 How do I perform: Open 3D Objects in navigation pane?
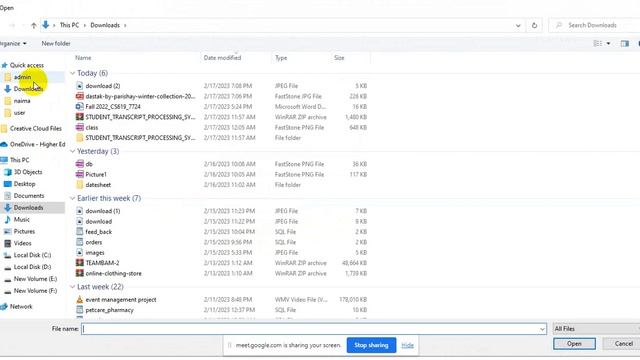[x=28, y=172]
